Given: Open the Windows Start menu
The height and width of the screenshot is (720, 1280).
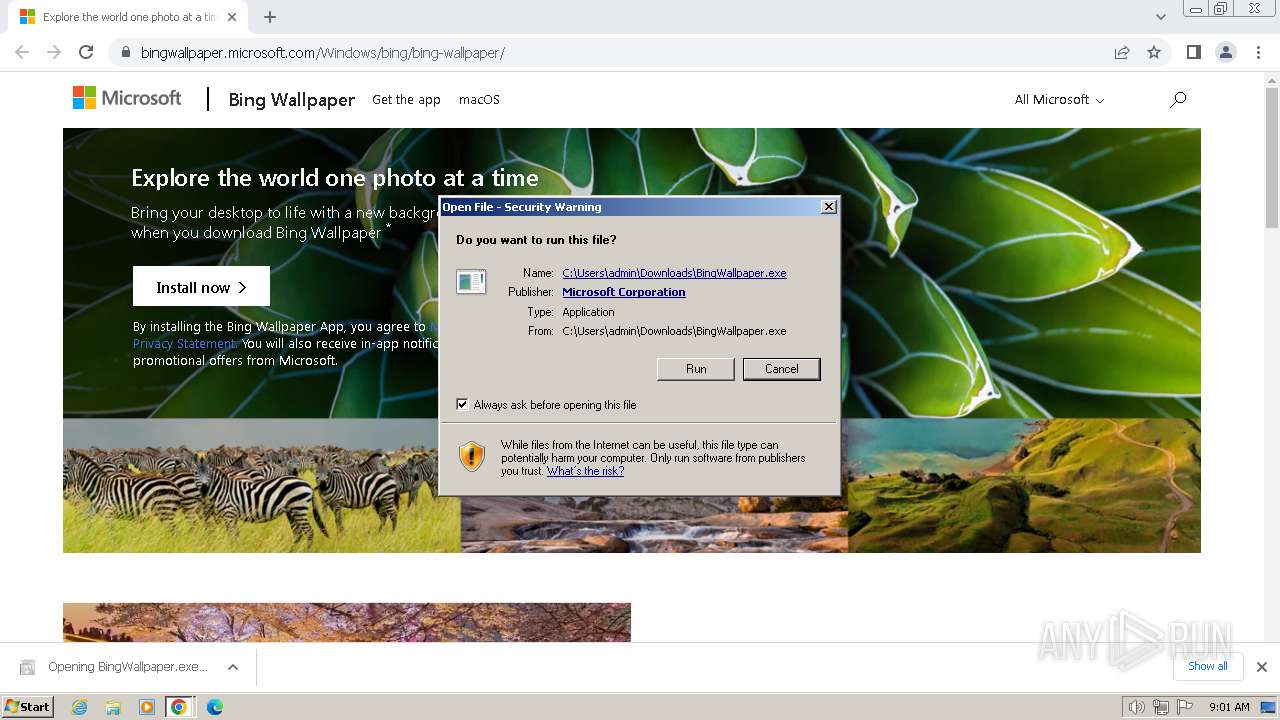Looking at the screenshot, I should 27,706.
